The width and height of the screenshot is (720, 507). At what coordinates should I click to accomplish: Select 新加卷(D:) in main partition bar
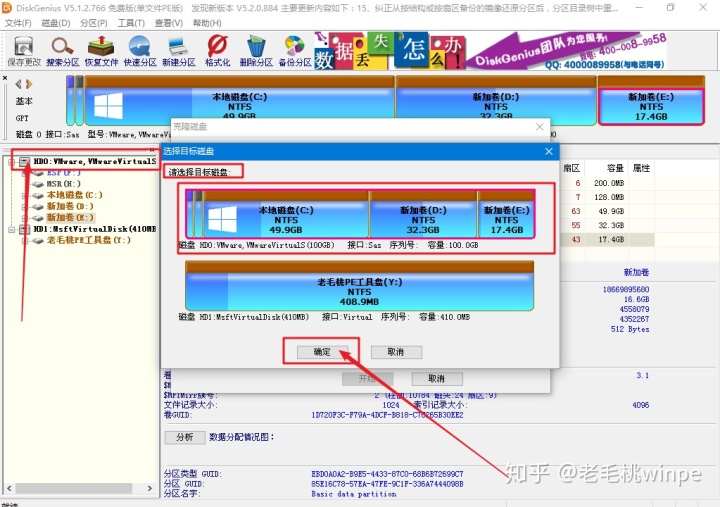coord(496,101)
